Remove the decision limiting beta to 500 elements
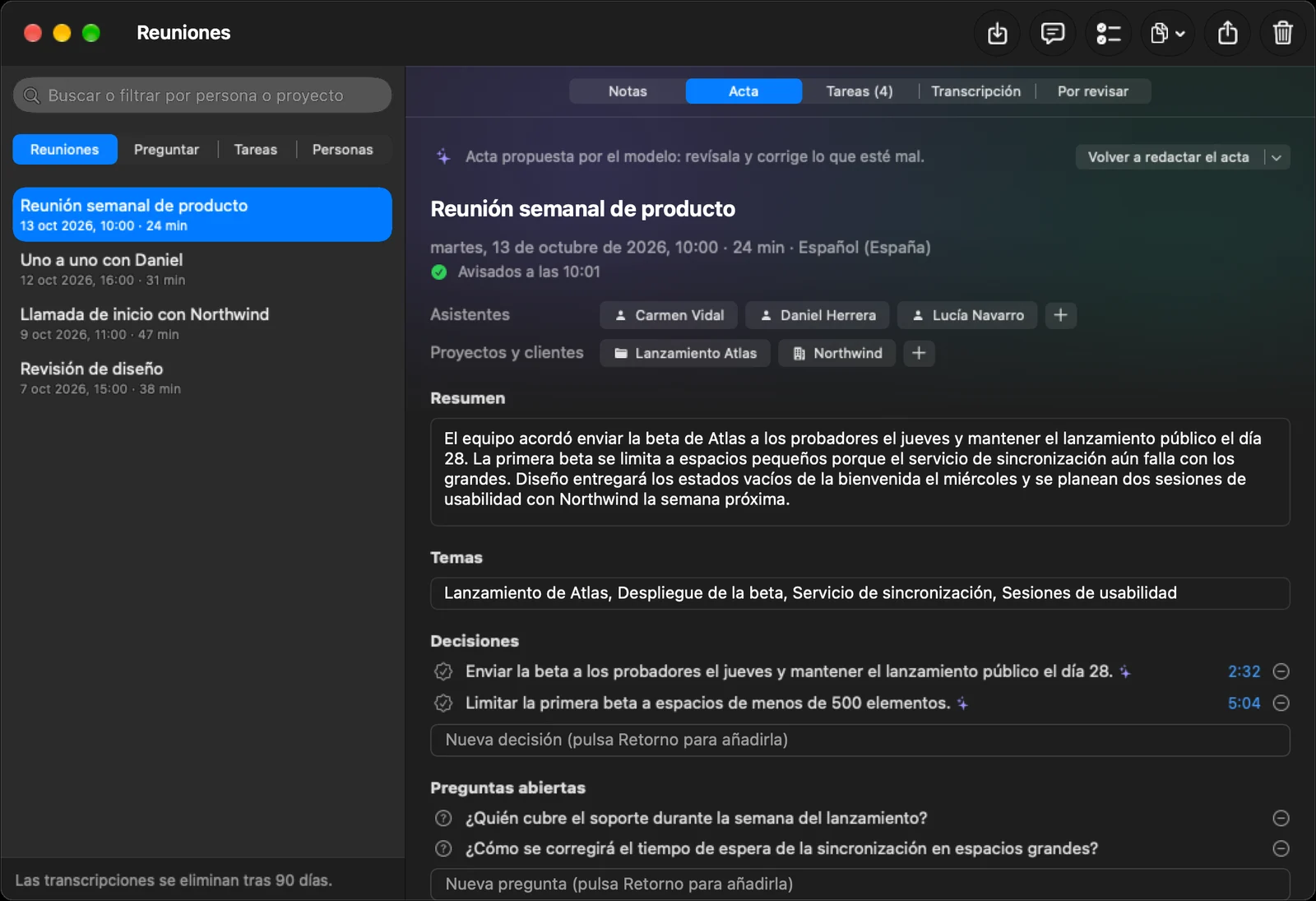Viewport: 1316px width, 901px height. pos(1281,703)
